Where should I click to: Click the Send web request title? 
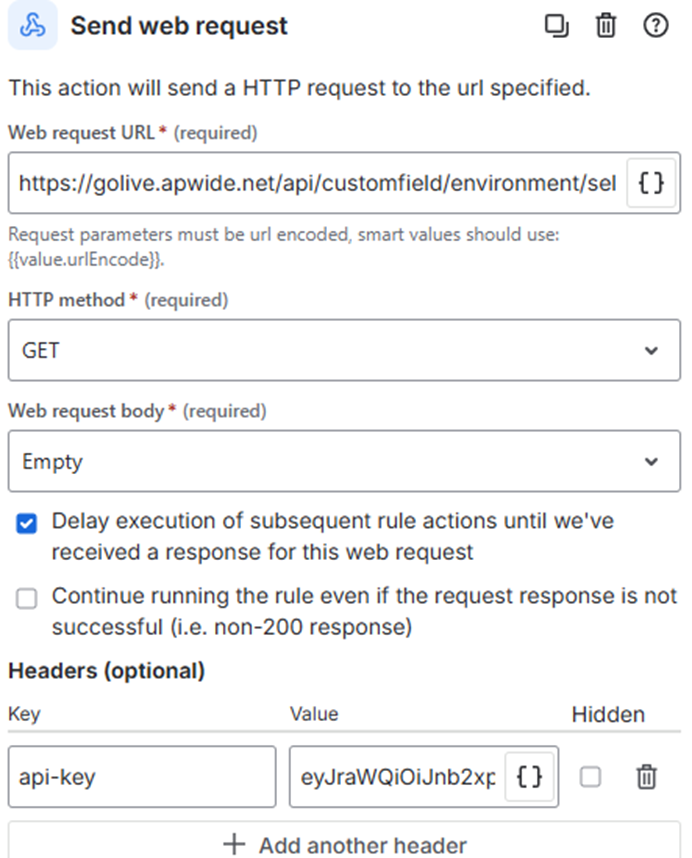(x=179, y=26)
